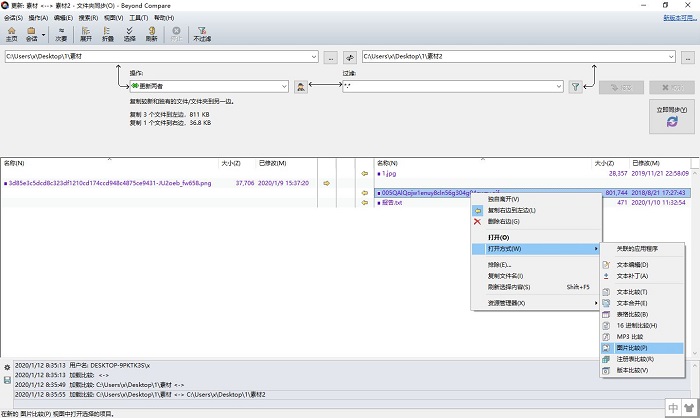Select the 报告.txt file in right pane

(x=390, y=203)
